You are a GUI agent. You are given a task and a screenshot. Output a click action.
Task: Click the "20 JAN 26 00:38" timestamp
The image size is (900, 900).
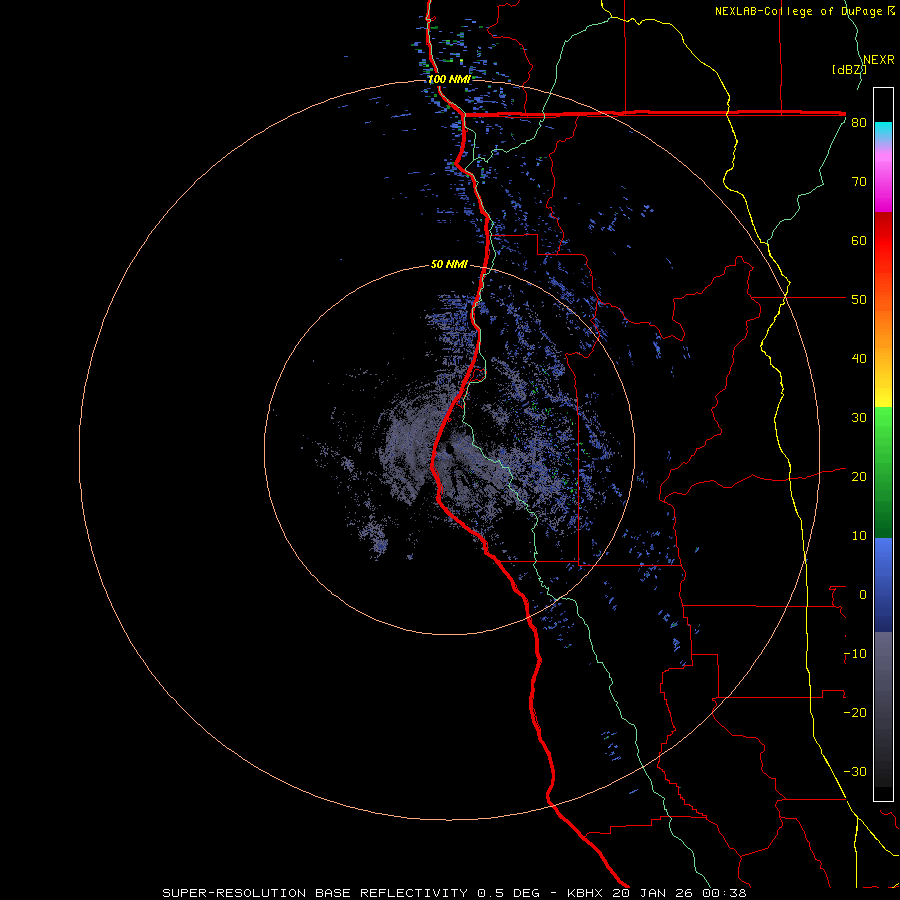pos(680,893)
